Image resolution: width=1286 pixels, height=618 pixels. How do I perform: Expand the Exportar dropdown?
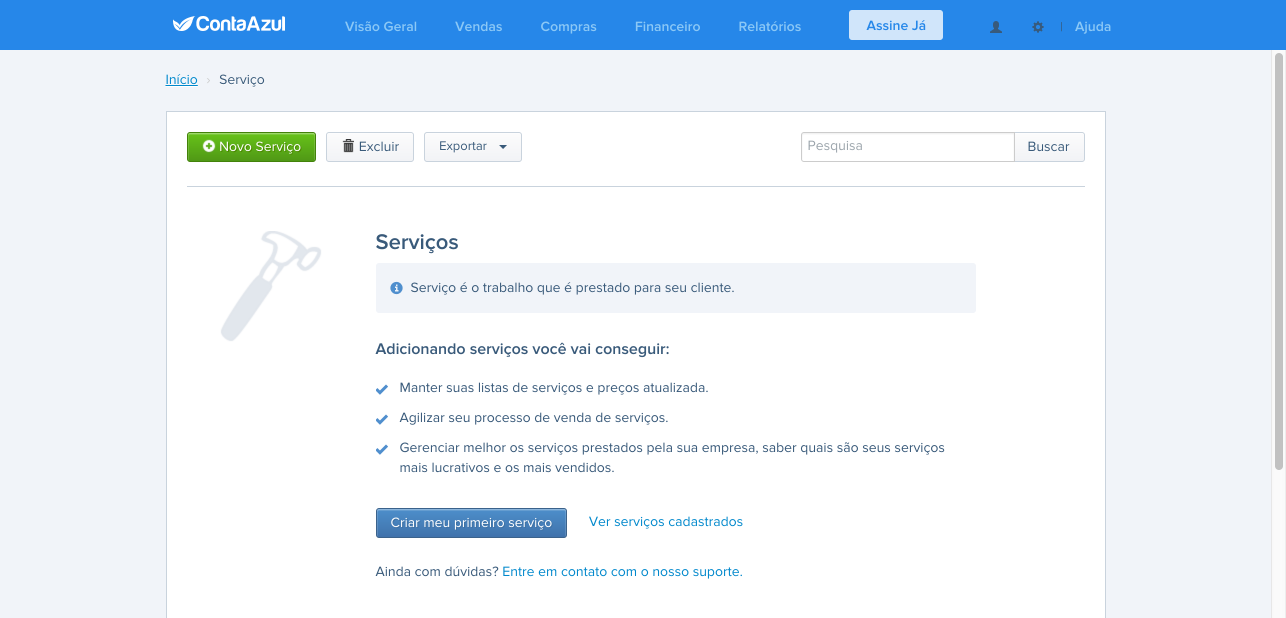click(x=473, y=147)
